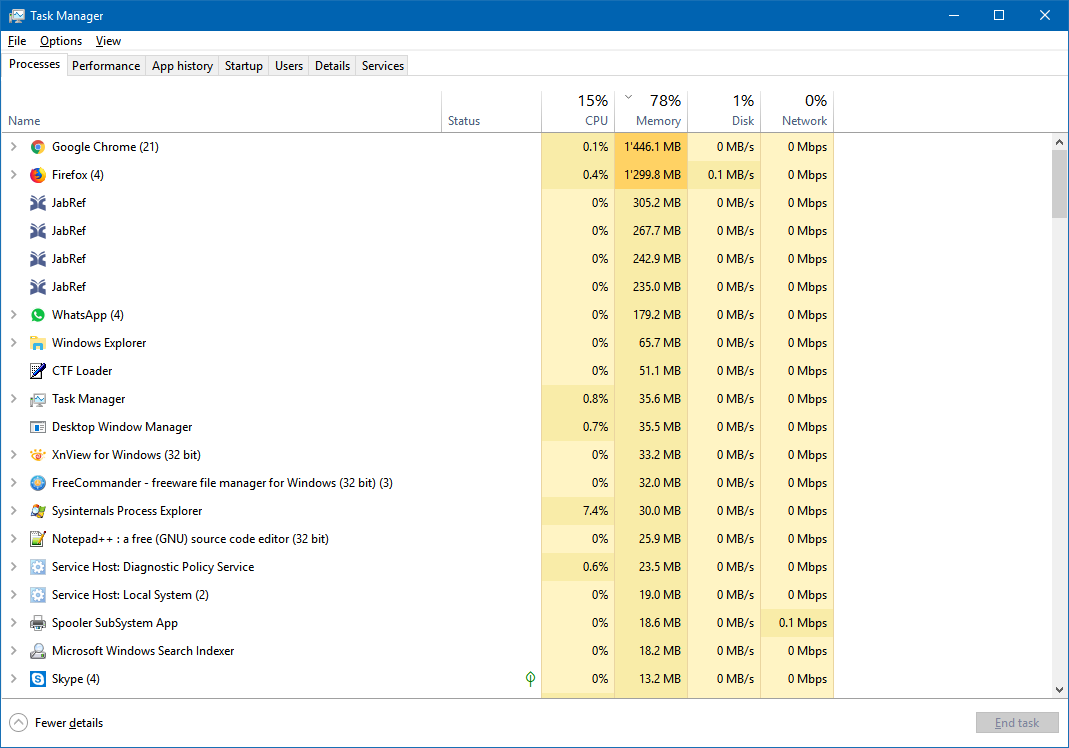1069x748 pixels.
Task: Expand the WhatsApp (4) process group
Action: 14,314
